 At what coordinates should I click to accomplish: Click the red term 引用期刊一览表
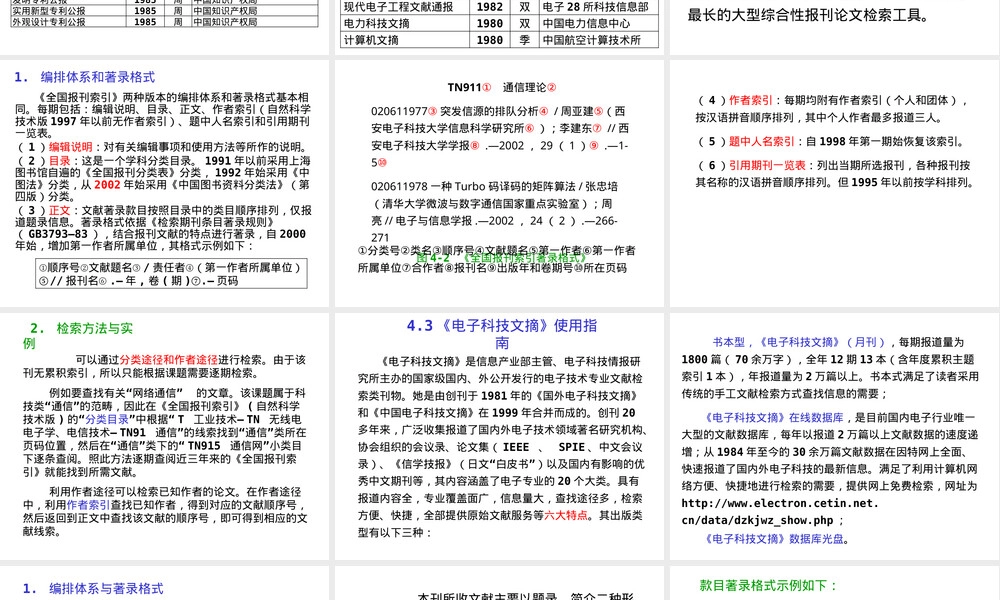(767, 165)
